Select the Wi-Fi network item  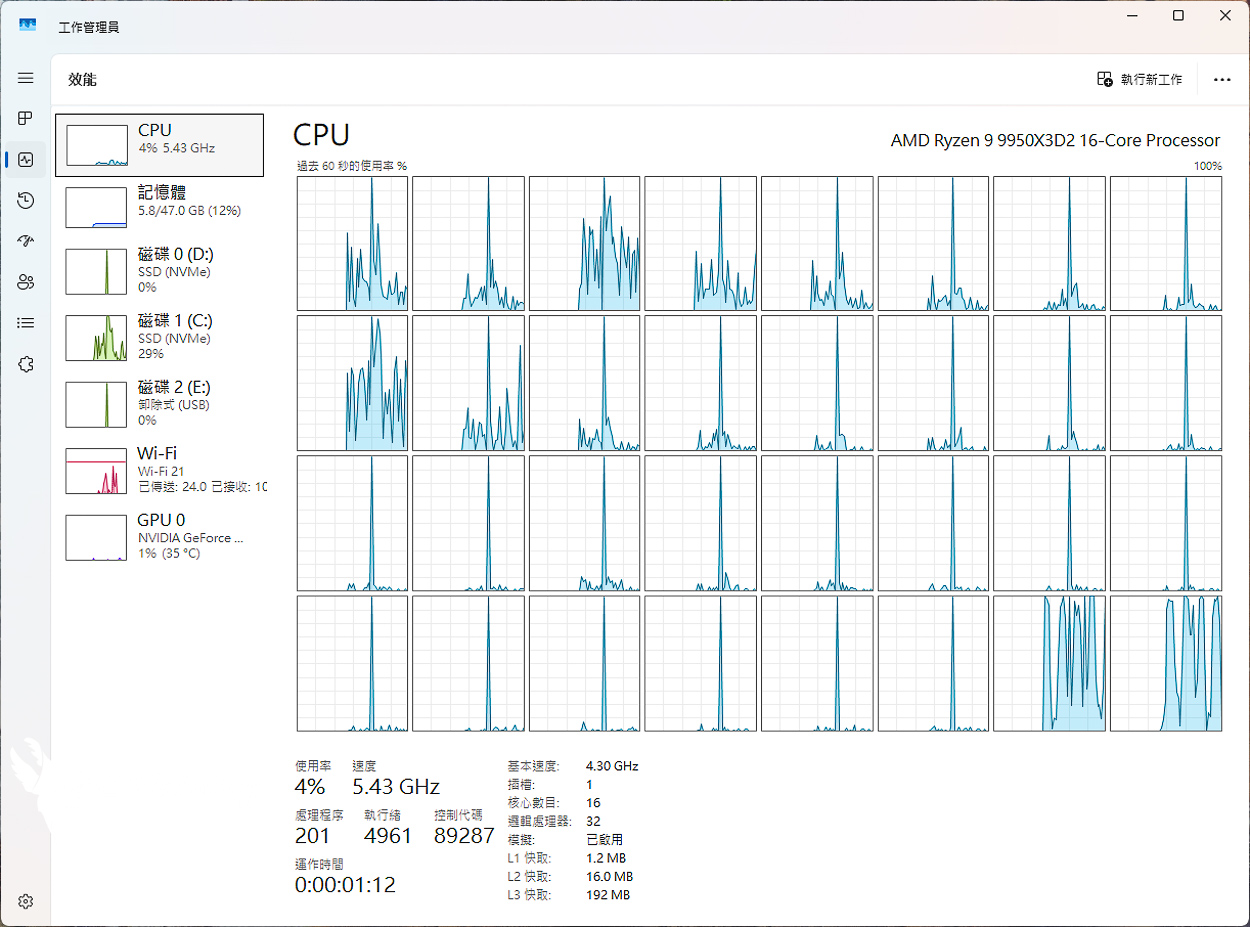(160, 470)
